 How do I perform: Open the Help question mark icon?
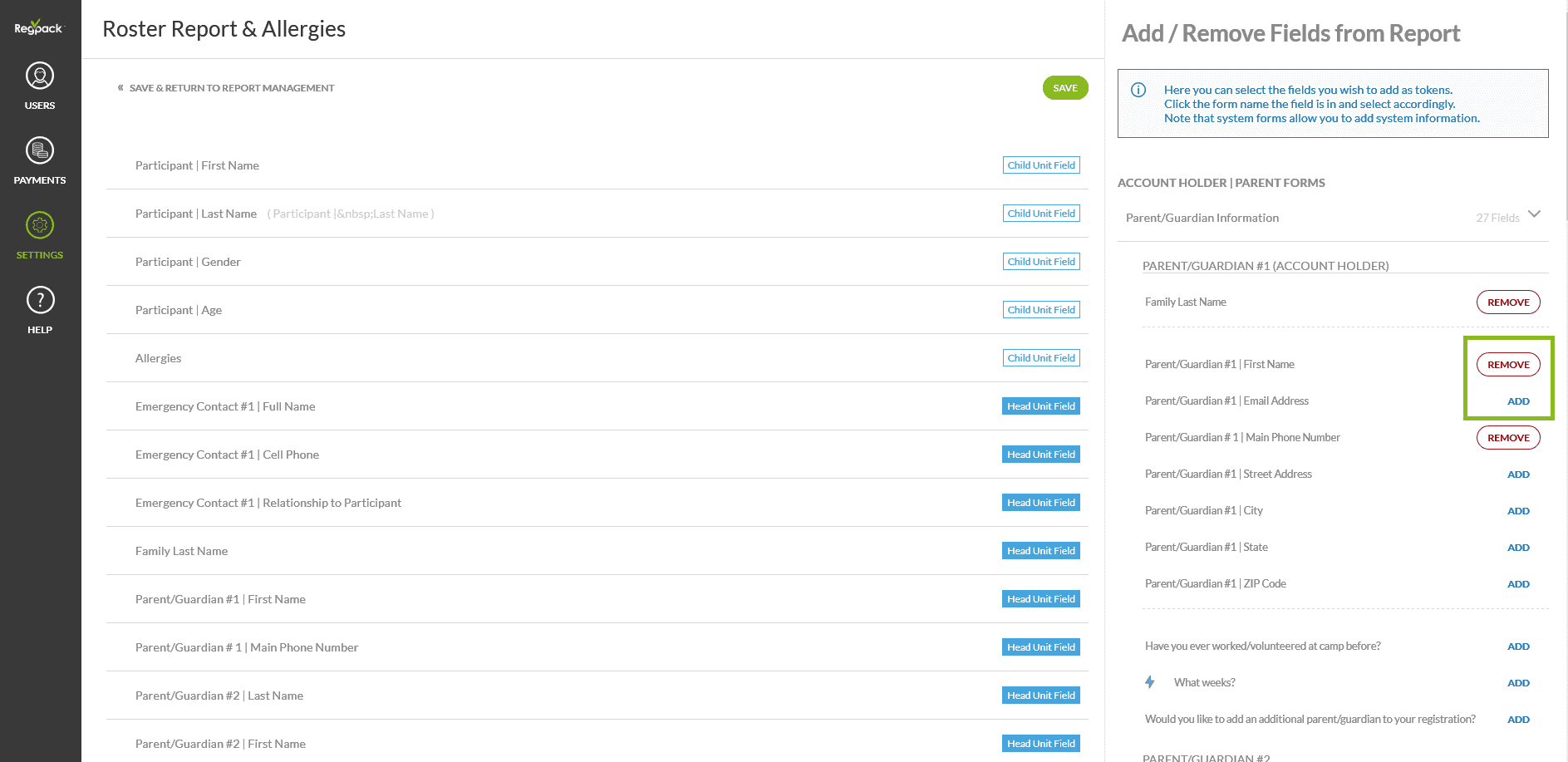click(40, 300)
